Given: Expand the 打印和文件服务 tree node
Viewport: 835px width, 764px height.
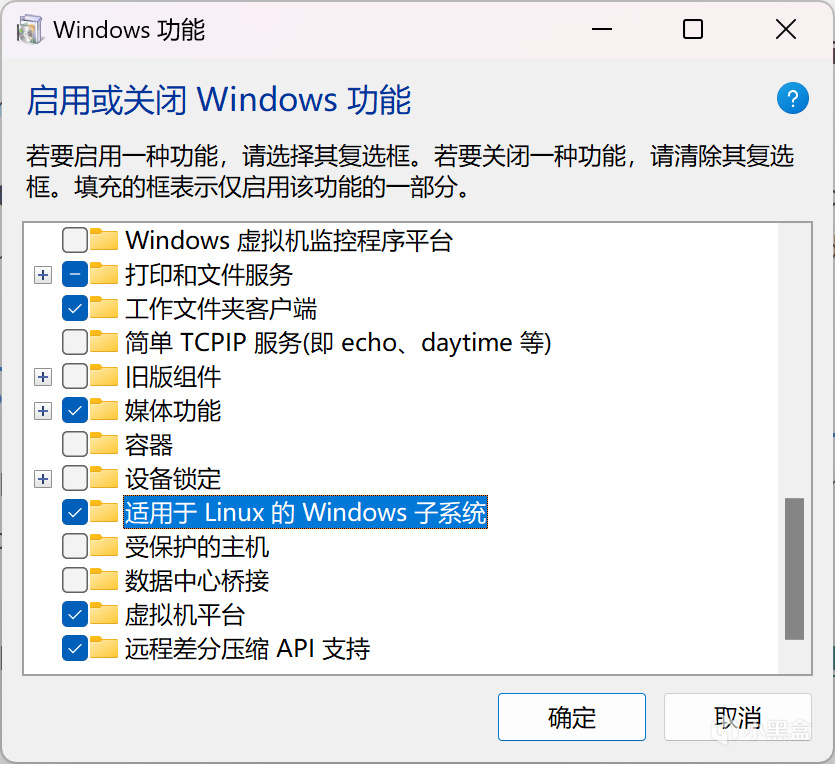Looking at the screenshot, I should pos(42,274).
